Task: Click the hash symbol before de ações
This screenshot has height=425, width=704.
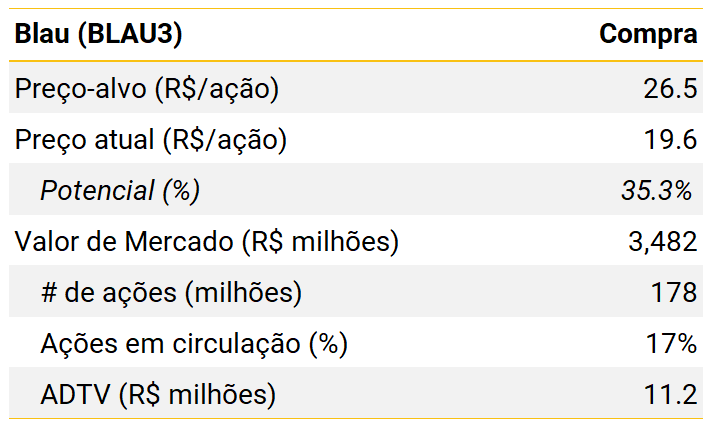Action: point(50,292)
